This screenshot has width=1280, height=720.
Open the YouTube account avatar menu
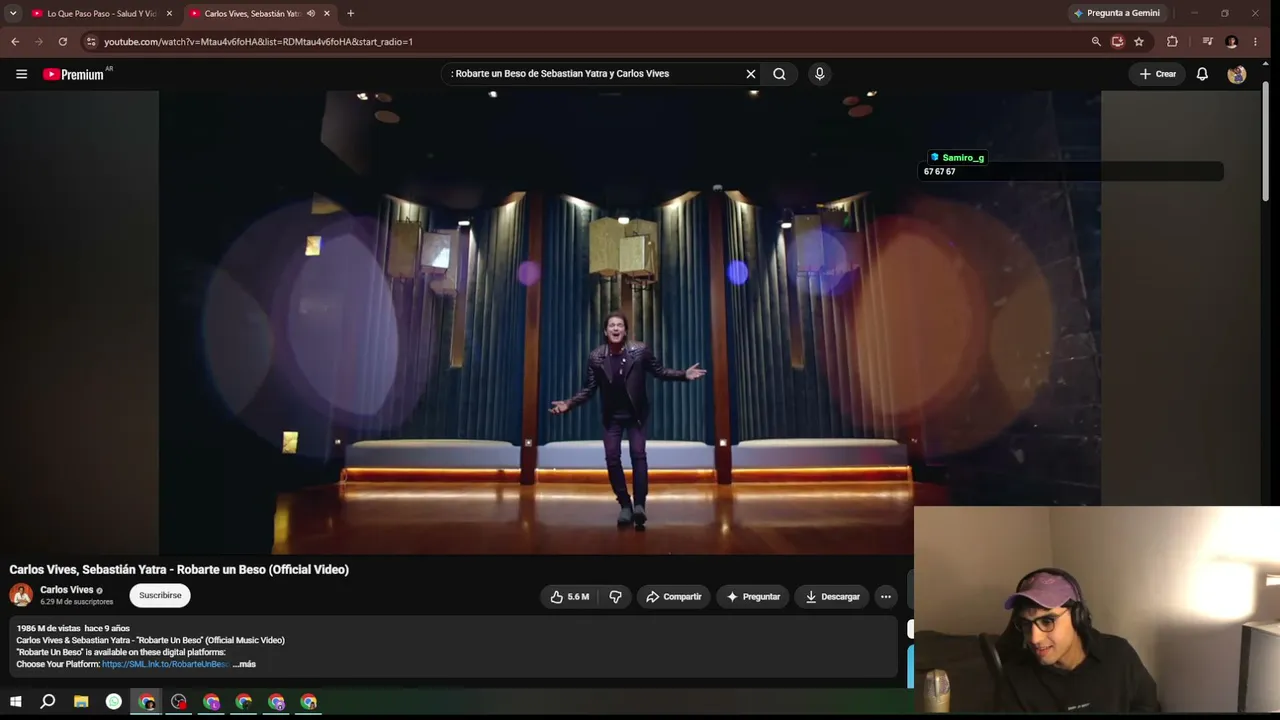1237,74
